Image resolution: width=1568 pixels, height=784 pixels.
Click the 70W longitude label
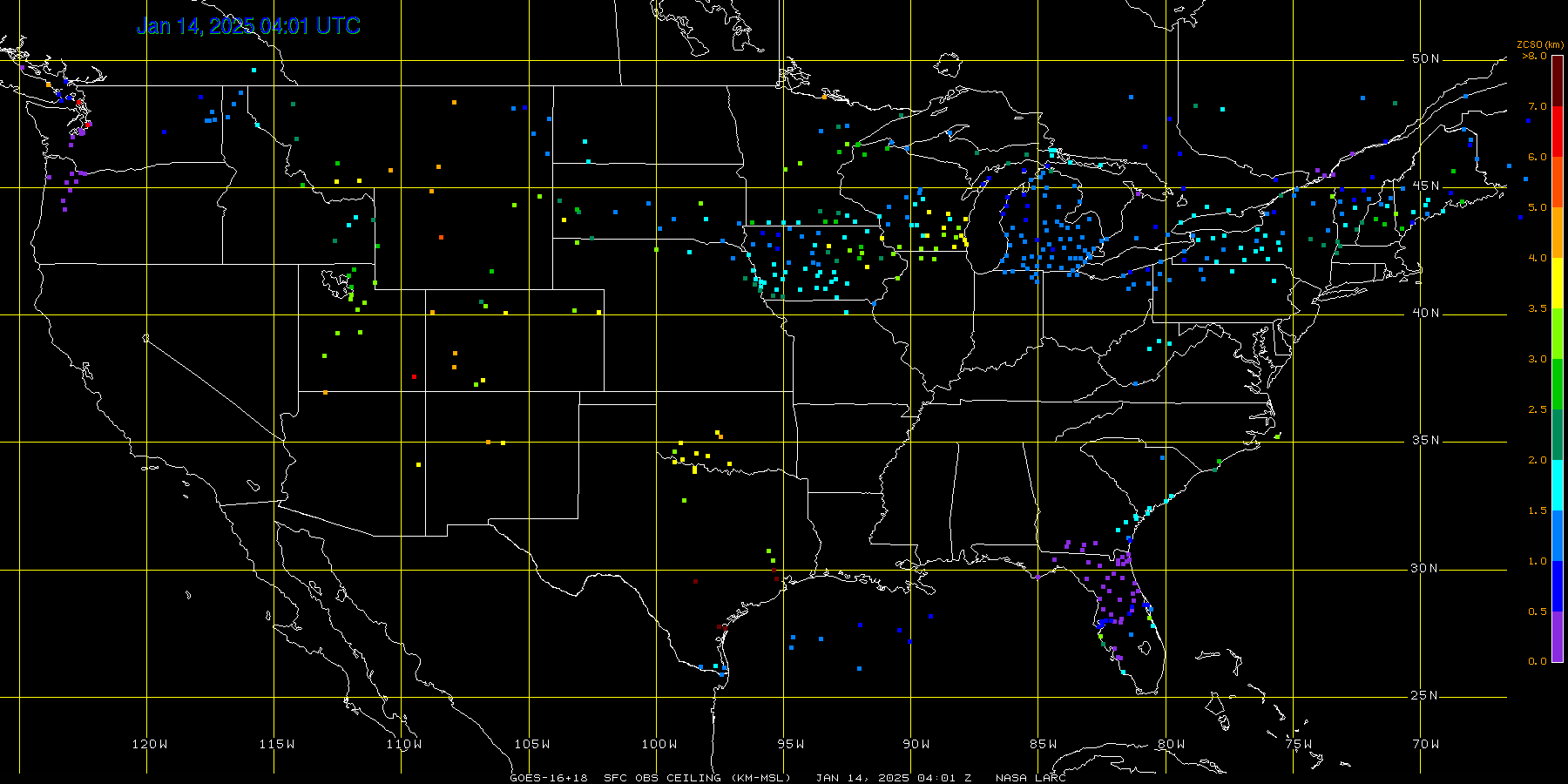(1426, 744)
